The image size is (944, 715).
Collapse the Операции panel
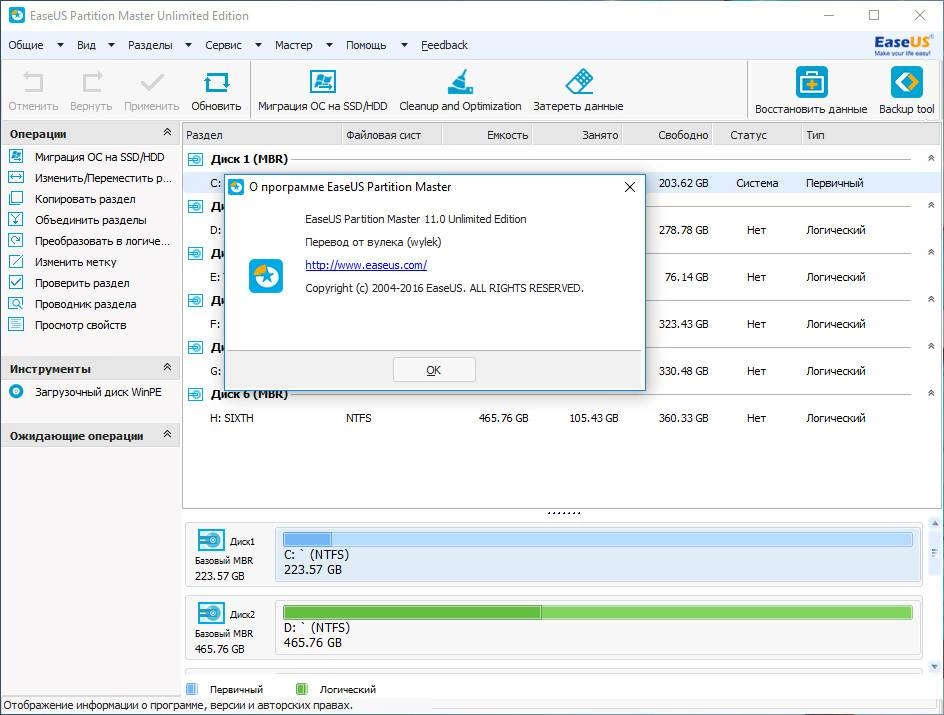[167, 132]
